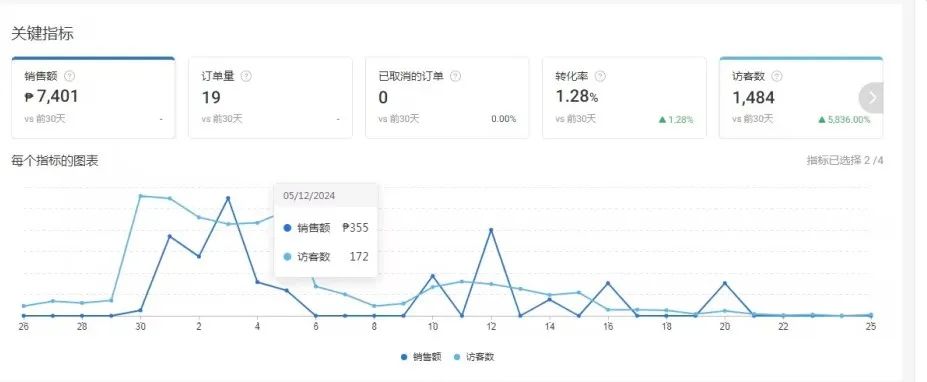Click help icon next to 转化率
Screen dimensions: 927x382
coord(600,76)
